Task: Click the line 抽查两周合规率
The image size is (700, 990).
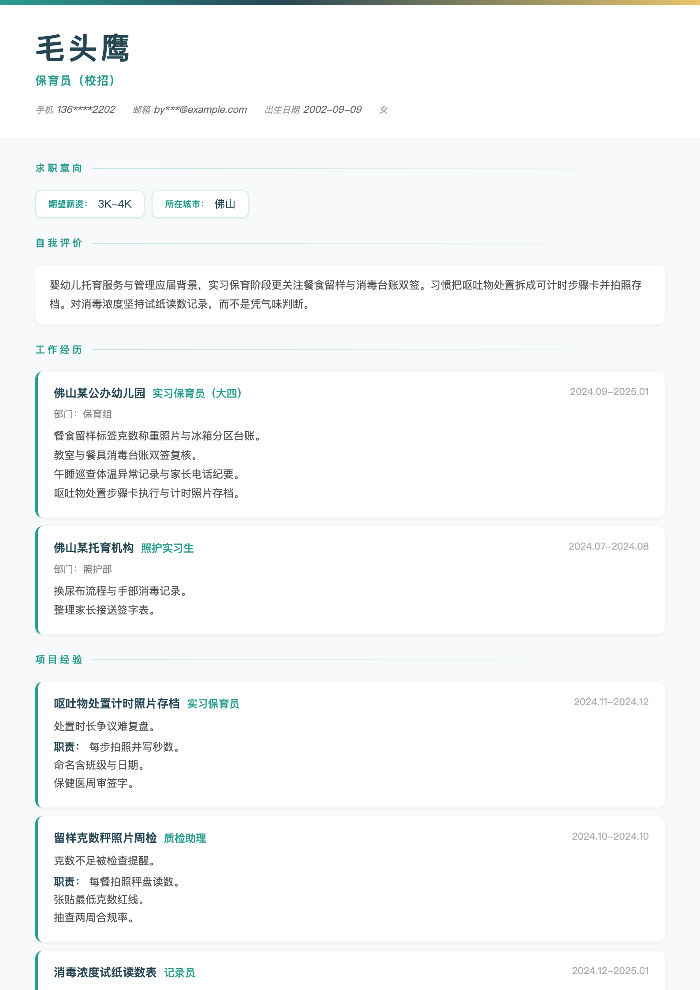Action: [93, 918]
